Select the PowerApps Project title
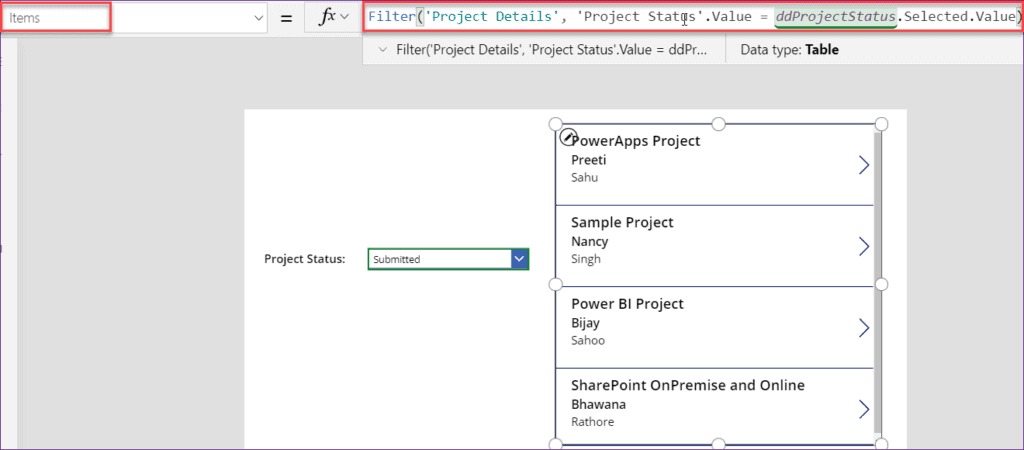Viewport: 1024px width, 450px height. point(635,141)
